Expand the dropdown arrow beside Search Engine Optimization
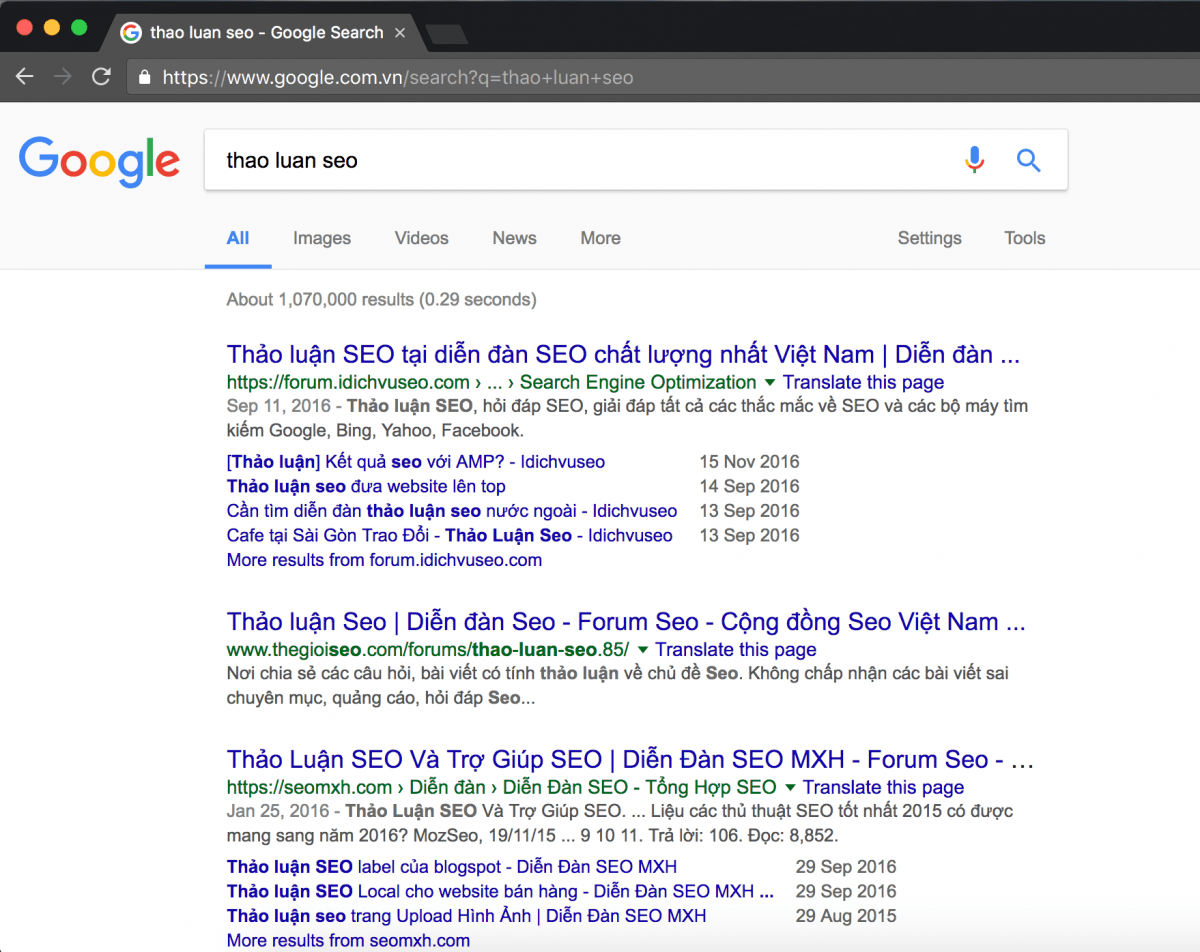The height and width of the screenshot is (952, 1200). (x=769, y=383)
